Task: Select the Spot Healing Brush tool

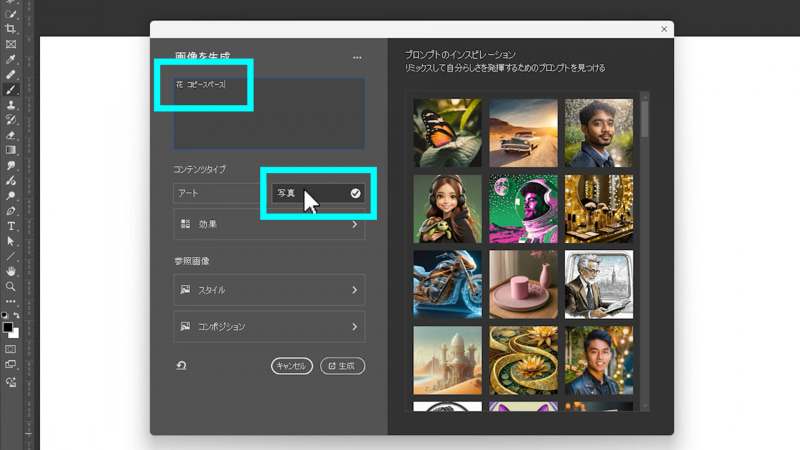Action: [x=11, y=74]
